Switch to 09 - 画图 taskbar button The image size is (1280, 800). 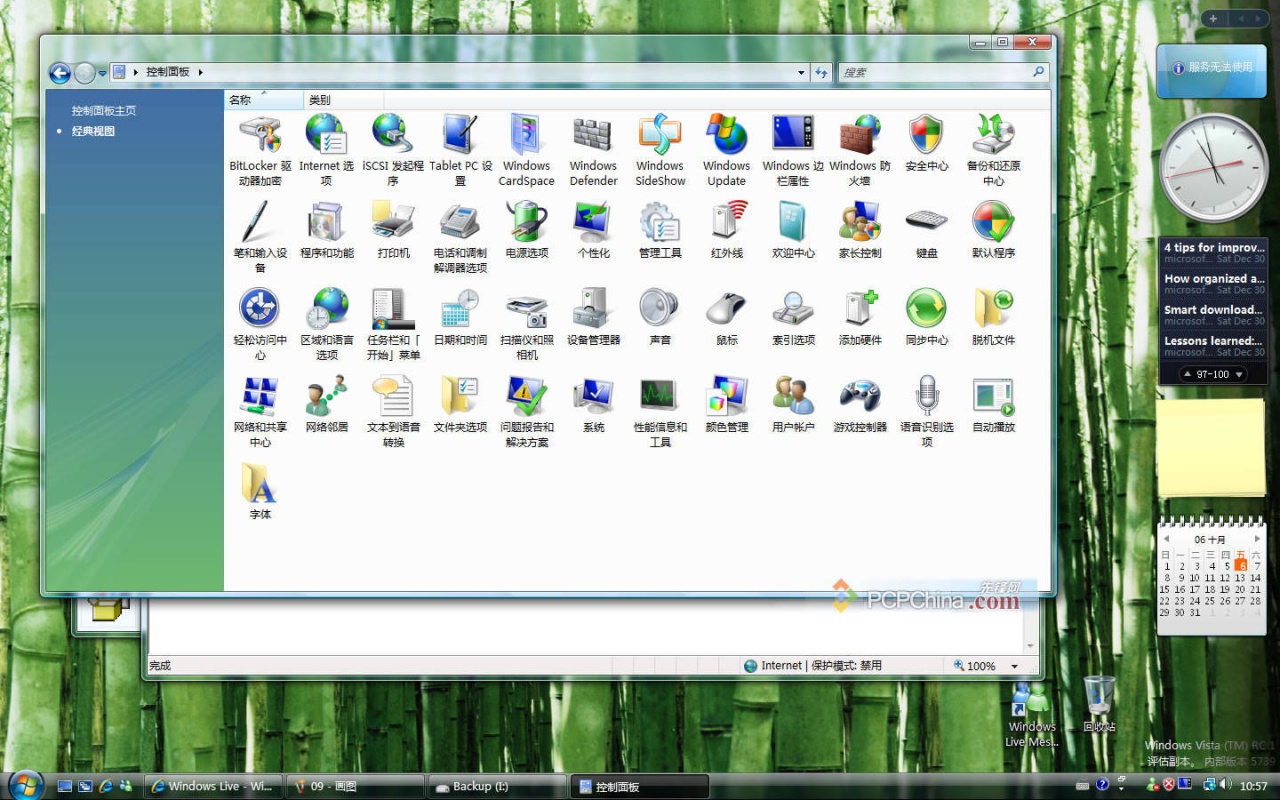[354, 786]
